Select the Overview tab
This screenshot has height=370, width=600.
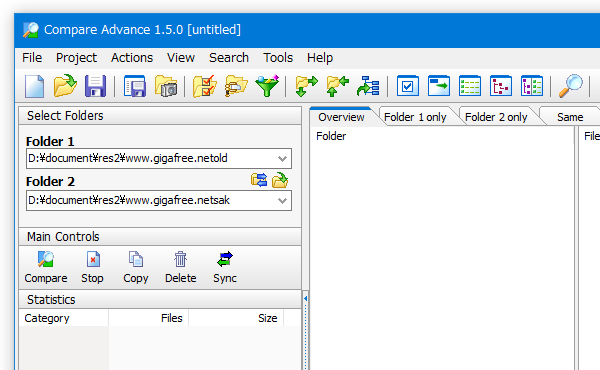point(341,117)
